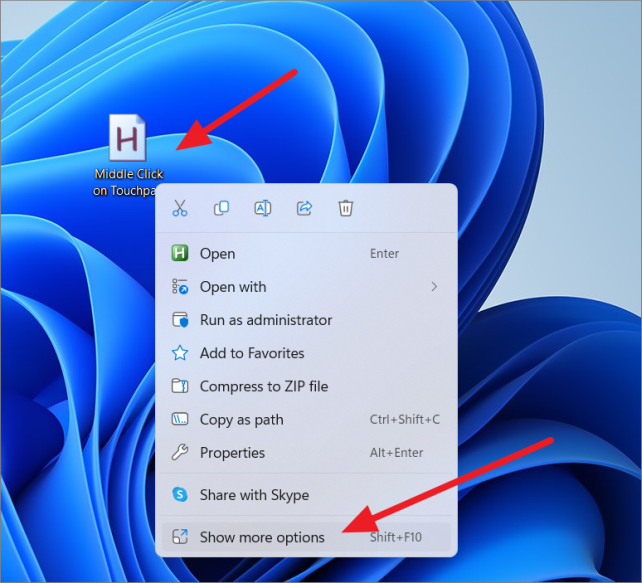The height and width of the screenshot is (583, 642).
Task: Expand the Open with submenu arrow
Action: tap(434, 287)
